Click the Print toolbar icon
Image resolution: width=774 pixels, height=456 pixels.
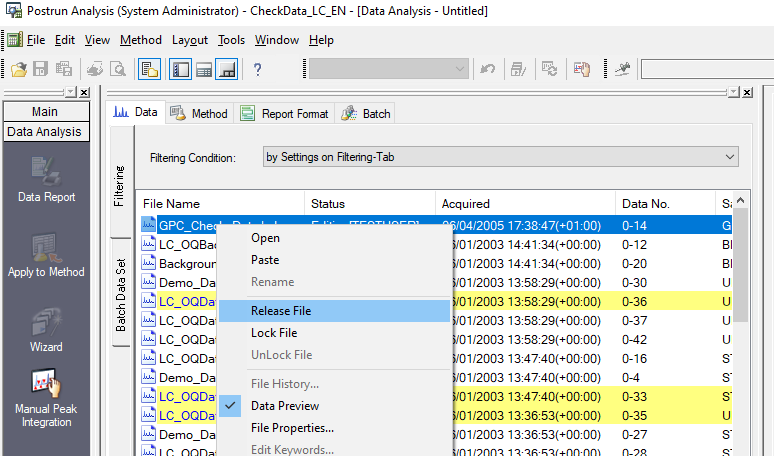(95, 69)
